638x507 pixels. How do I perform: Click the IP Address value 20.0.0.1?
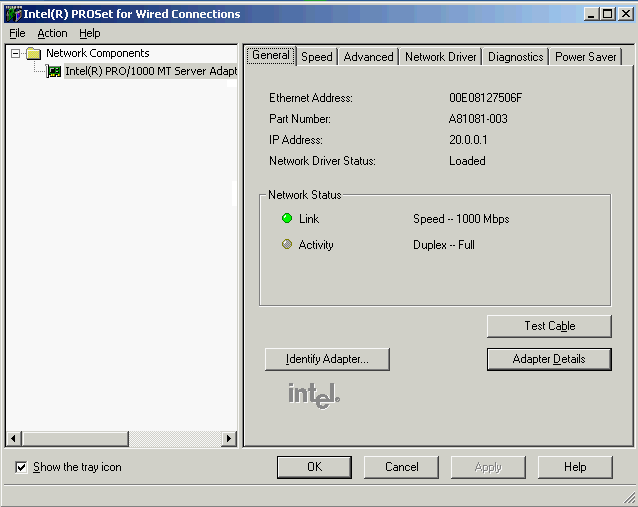pos(468,140)
